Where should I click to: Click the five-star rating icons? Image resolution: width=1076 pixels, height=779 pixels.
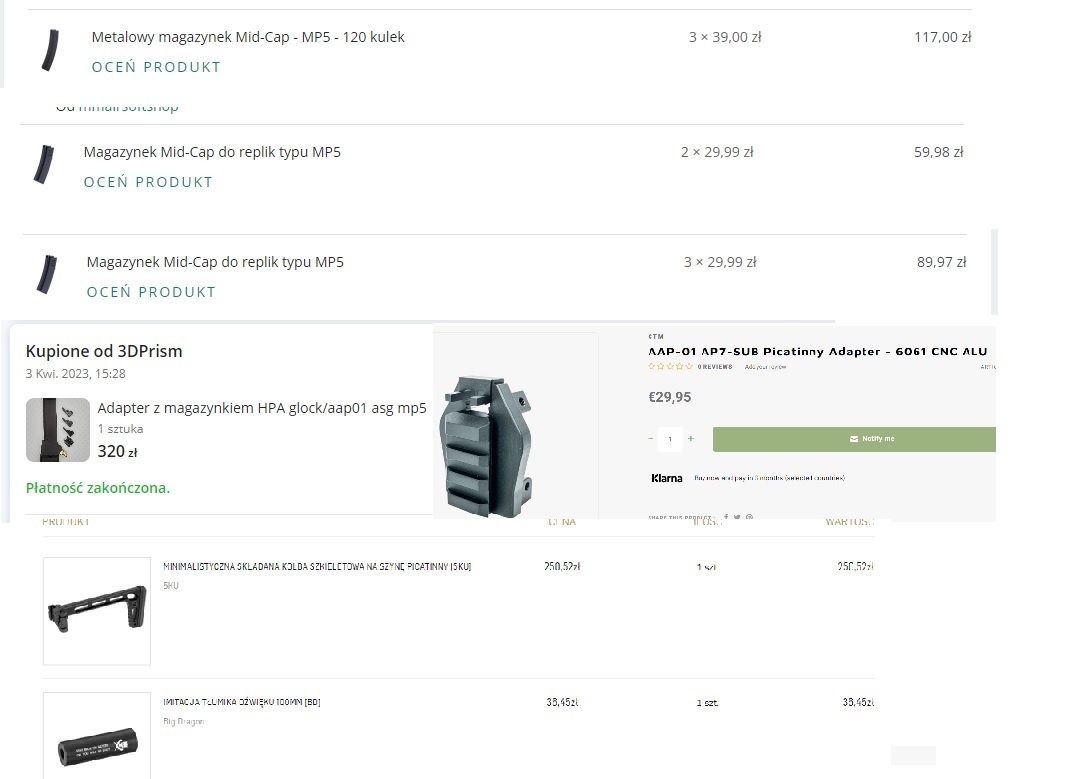(x=670, y=367)
